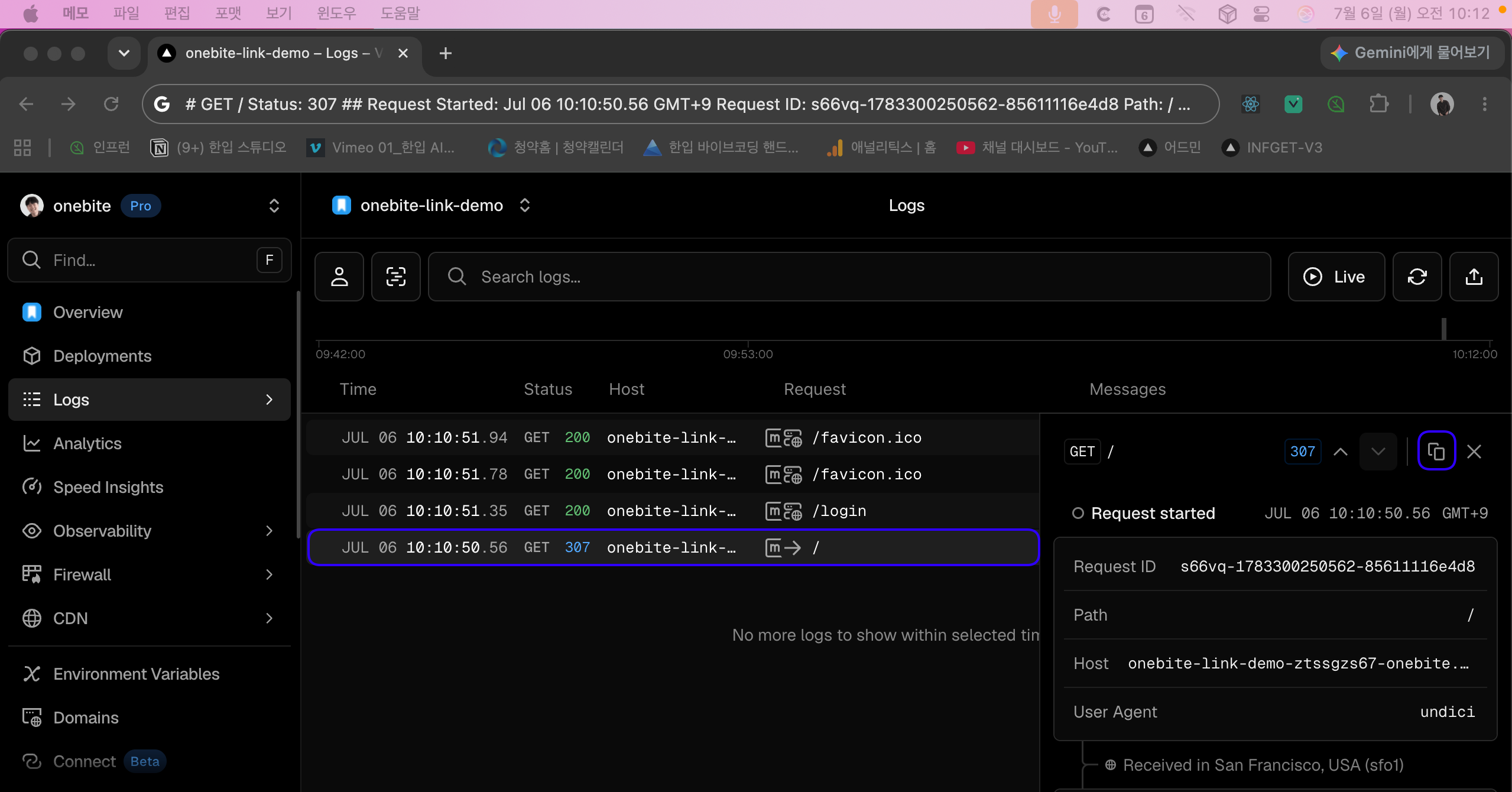Go to next log with down chevron

coord(1378,451)
